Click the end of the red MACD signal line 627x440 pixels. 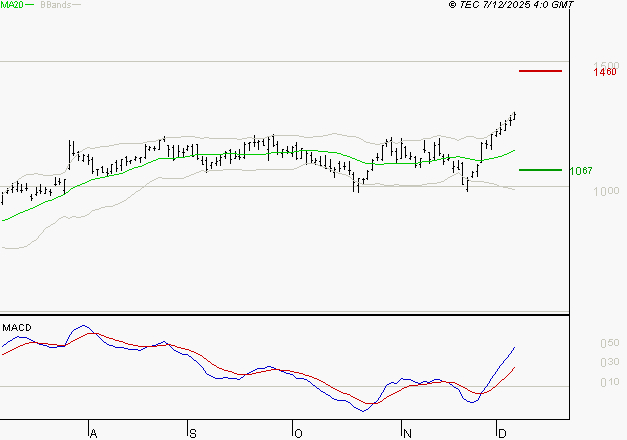pos(514,367)
